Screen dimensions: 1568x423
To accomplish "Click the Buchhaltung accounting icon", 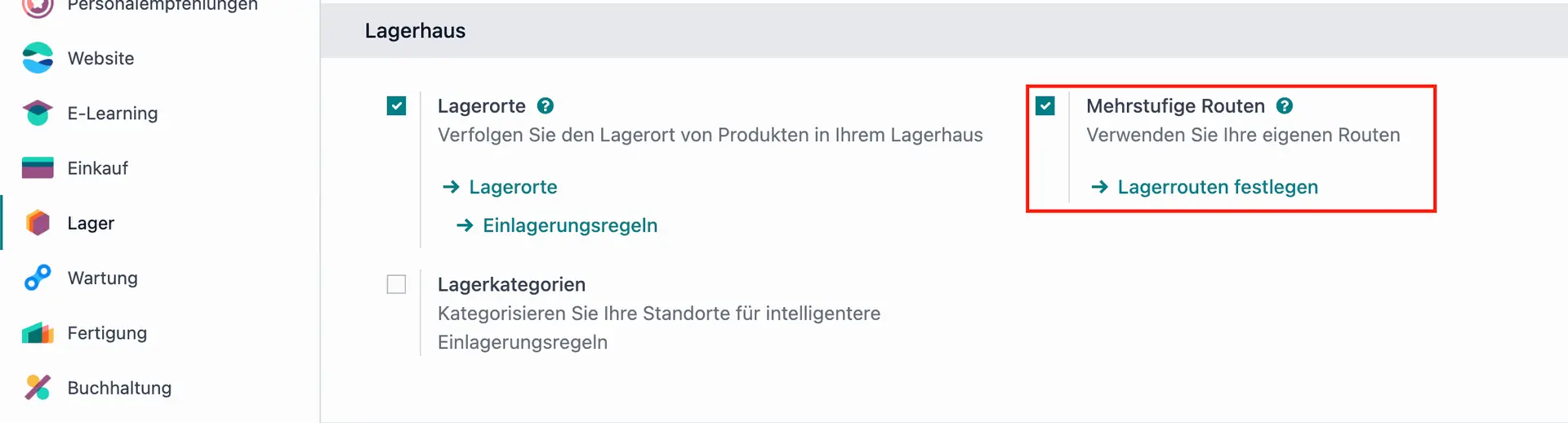I will point(38,388).
